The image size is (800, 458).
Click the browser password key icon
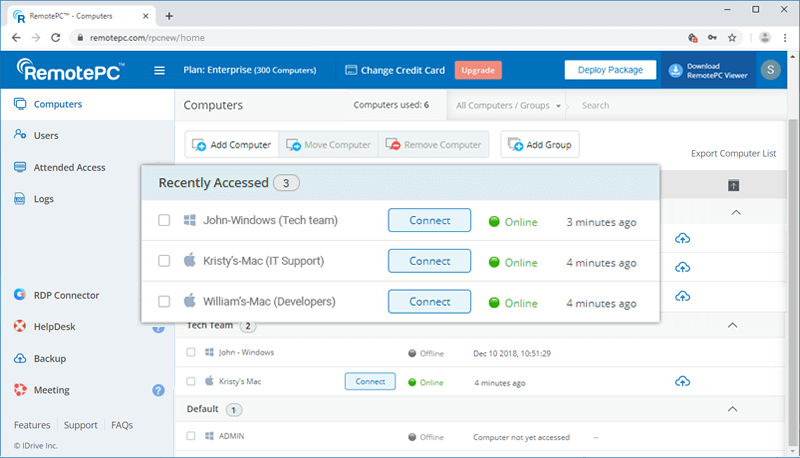[x=712, y=38]
